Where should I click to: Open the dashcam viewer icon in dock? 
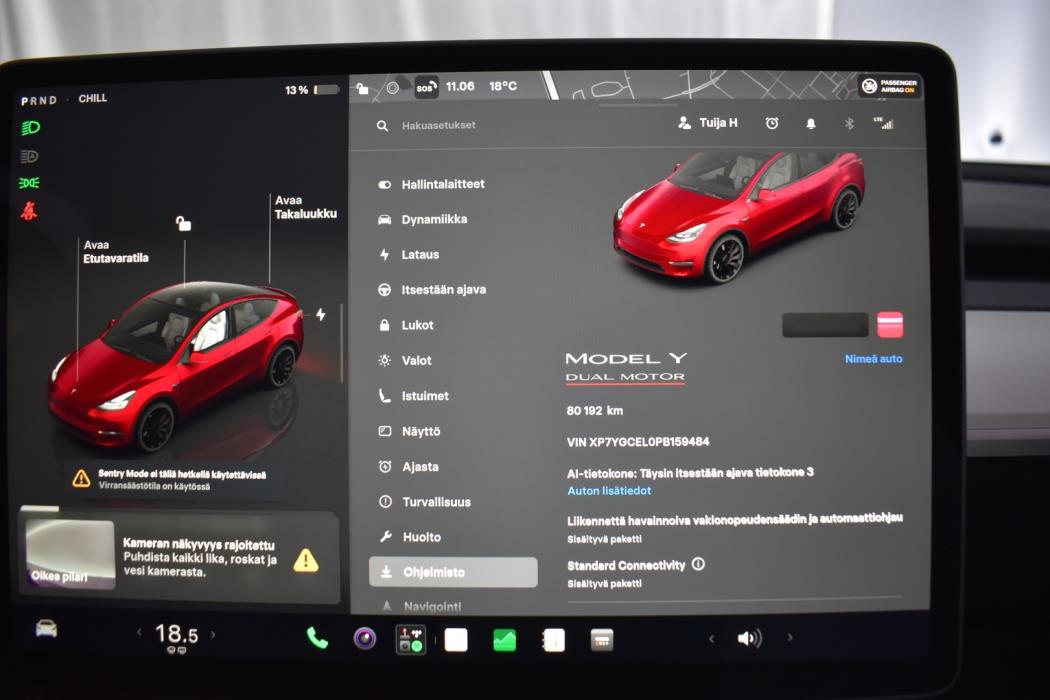410,638
